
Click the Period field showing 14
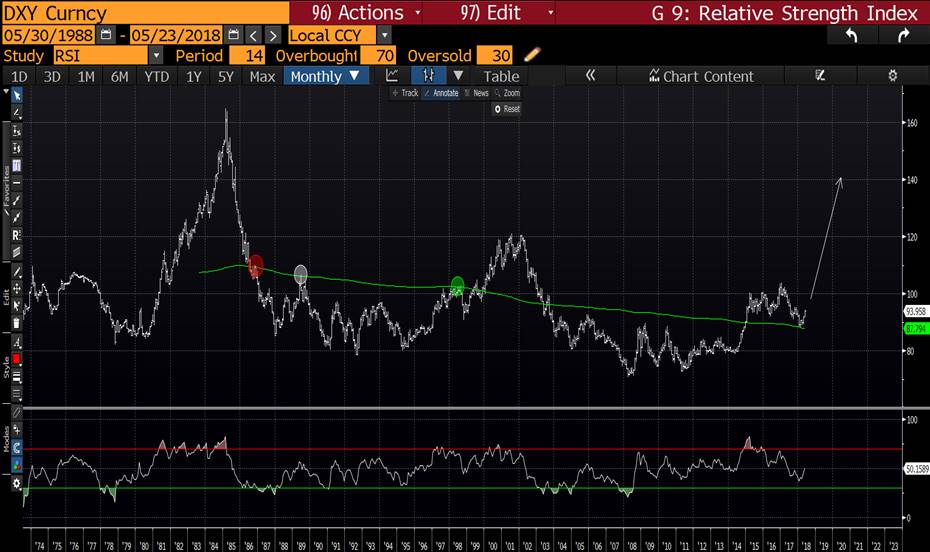(x=247, y=56)
